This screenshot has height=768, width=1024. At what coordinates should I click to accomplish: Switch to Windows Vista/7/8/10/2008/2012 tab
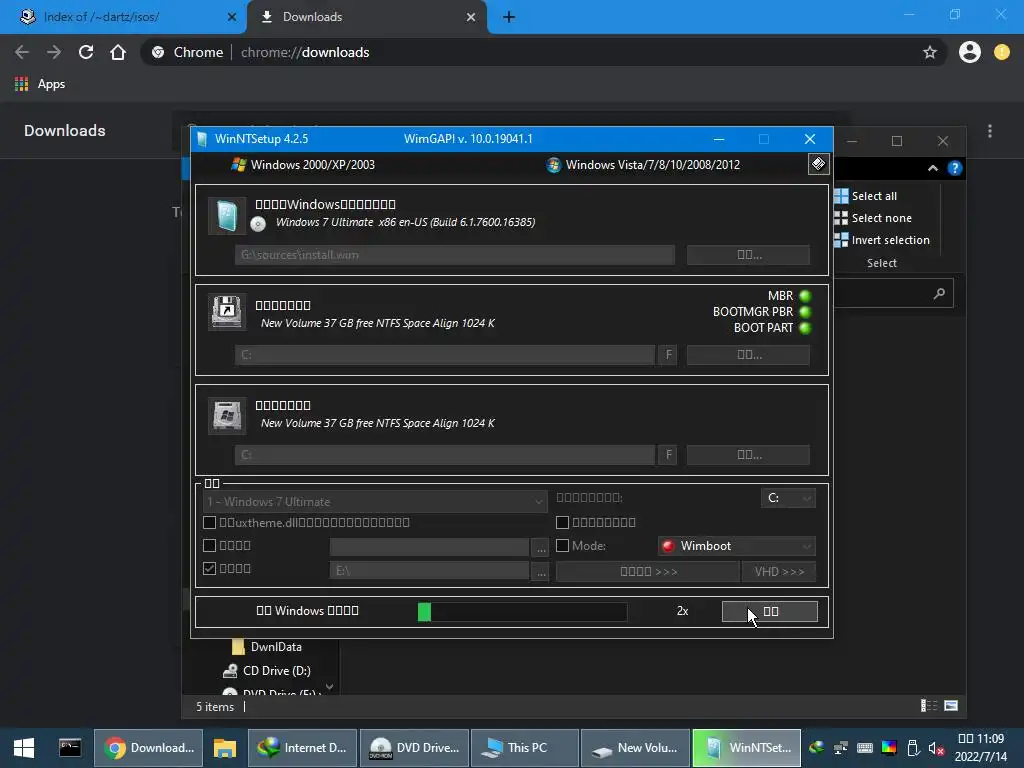tap(643, 165)
